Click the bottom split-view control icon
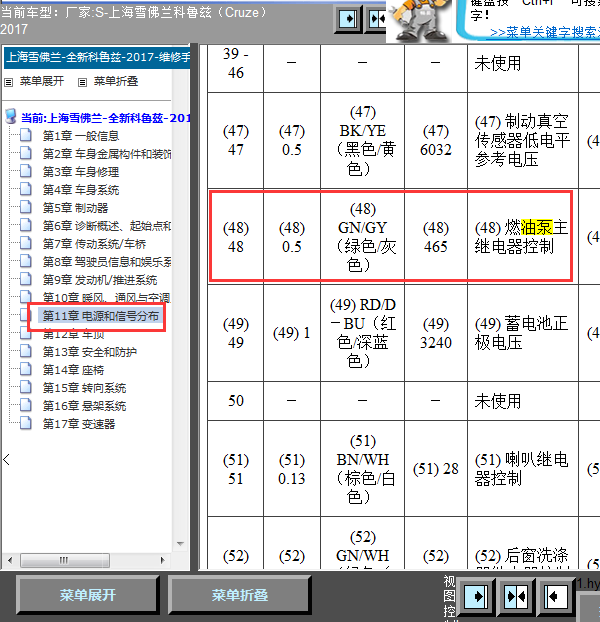 tap(516, 596)
